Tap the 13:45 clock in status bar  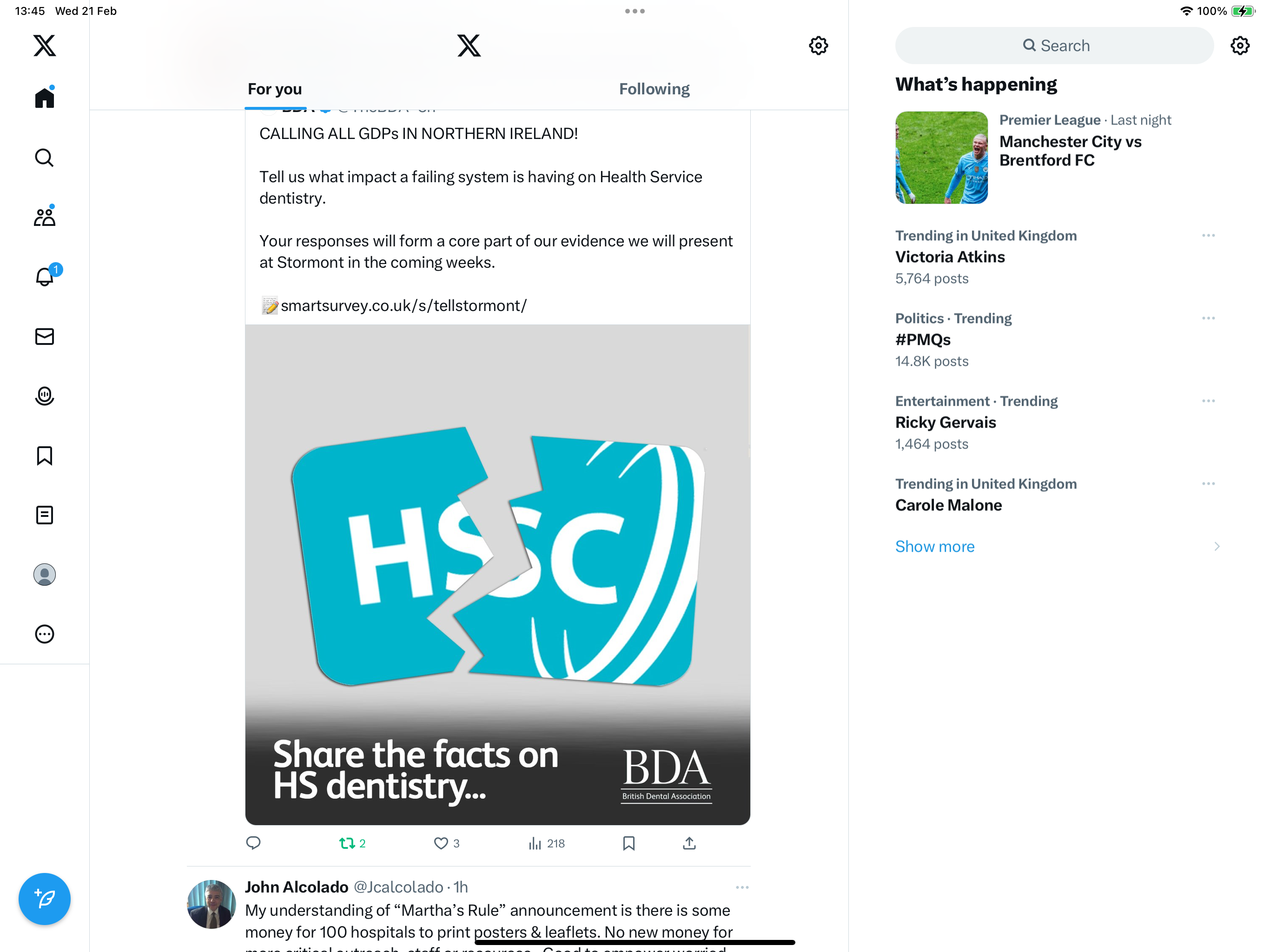click(30, 11)
